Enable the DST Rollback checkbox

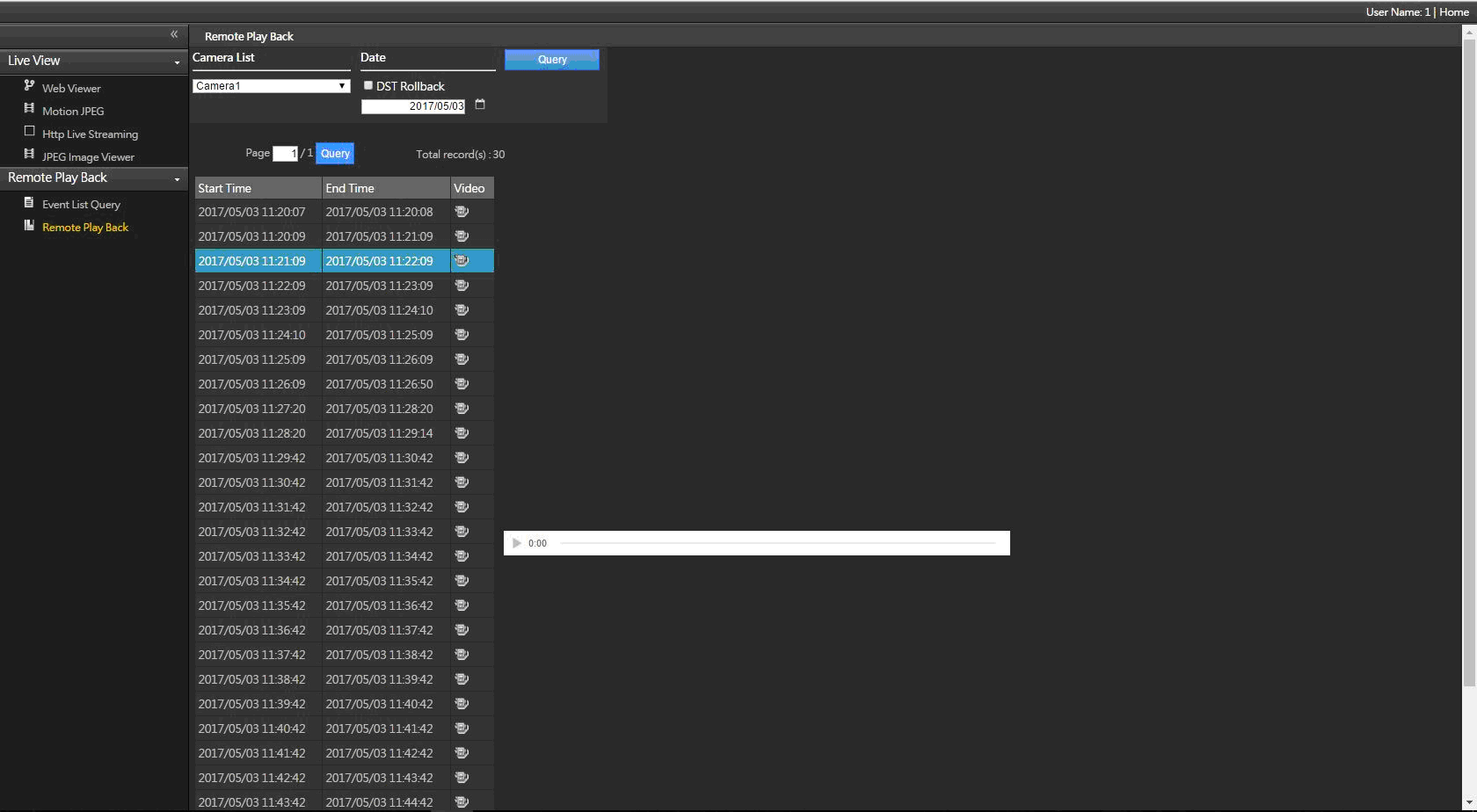click(368, 85)
